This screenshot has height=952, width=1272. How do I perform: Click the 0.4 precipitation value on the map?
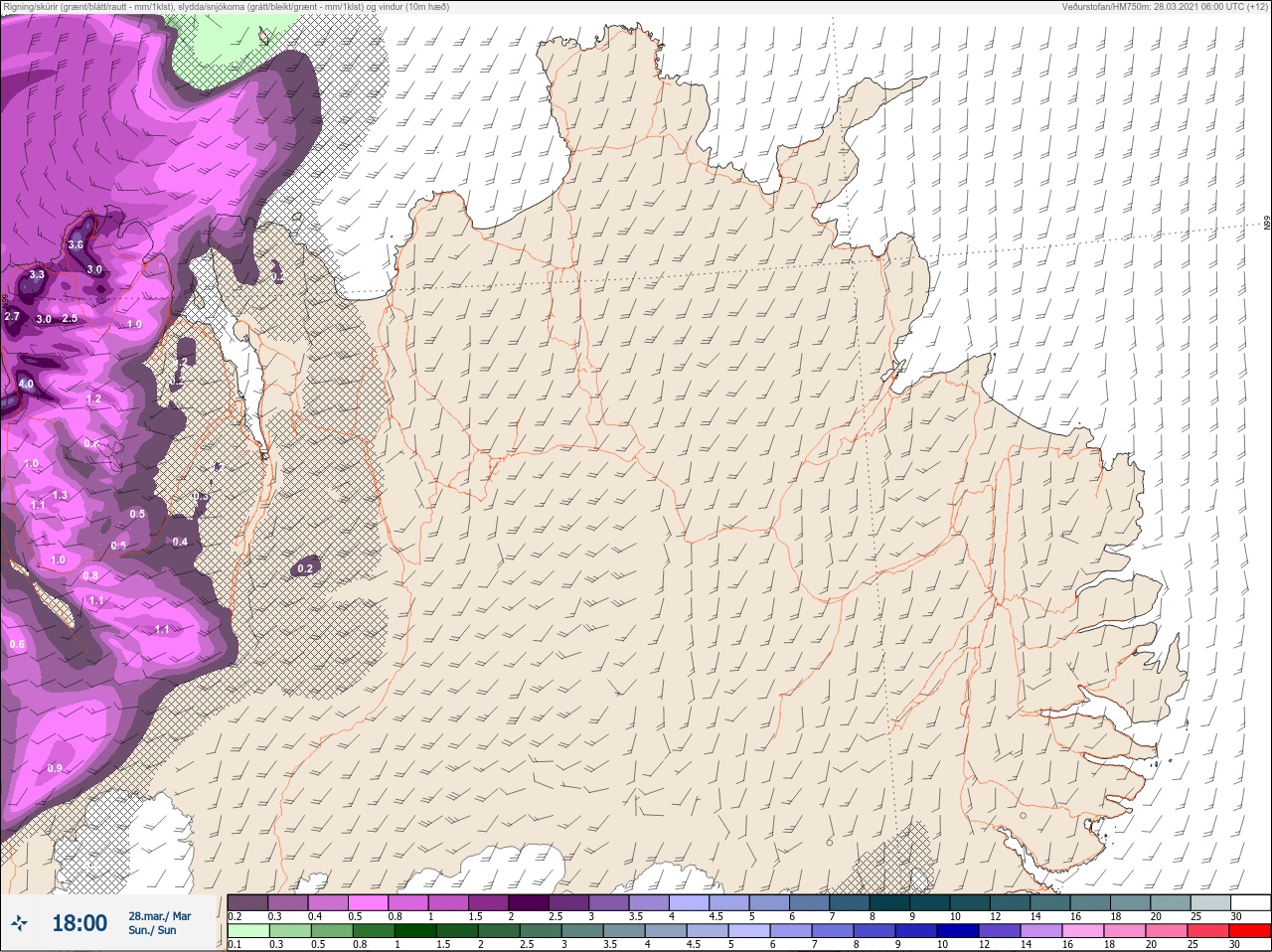pyautogui.click(x=180, y=542)
